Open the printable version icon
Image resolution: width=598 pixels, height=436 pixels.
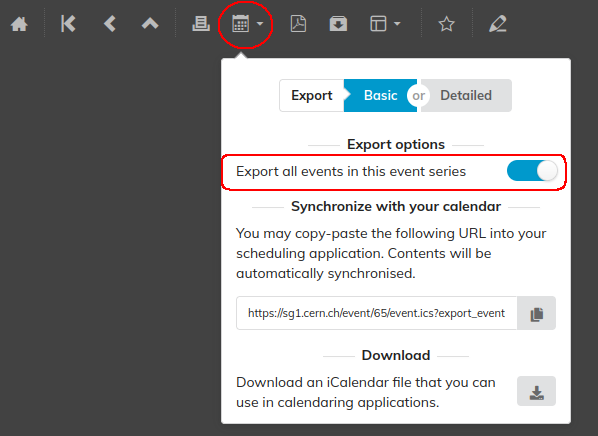click(x=201, y=24)
